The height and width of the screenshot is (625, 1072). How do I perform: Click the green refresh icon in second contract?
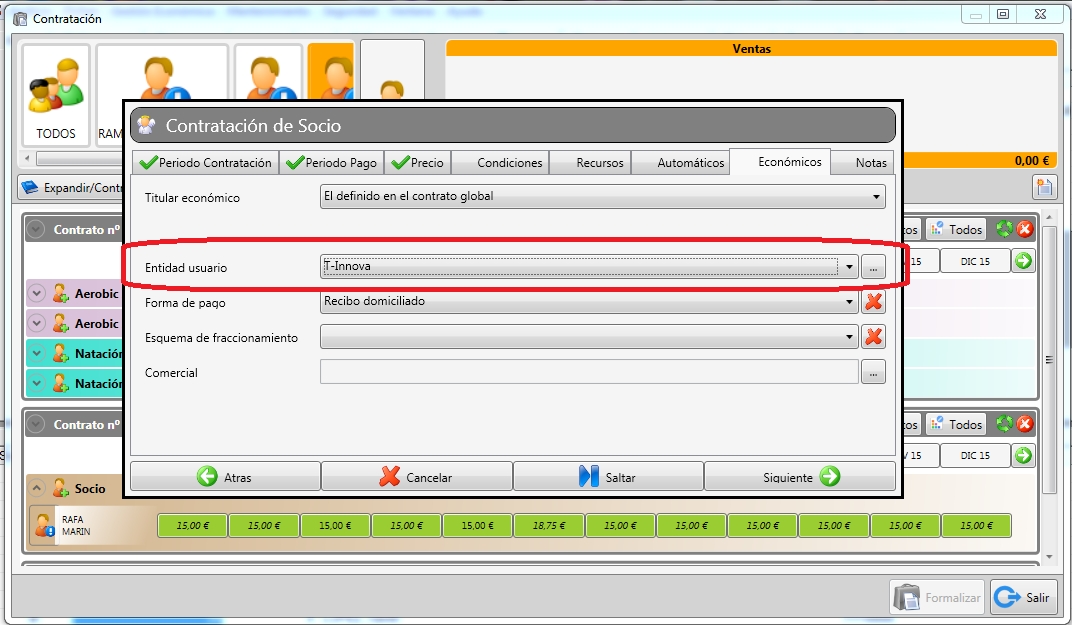pyautogui.click(x=1004, y=424)
